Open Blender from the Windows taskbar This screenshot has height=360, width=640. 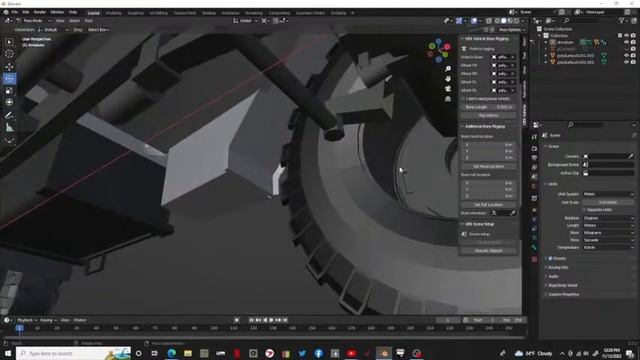384,353
